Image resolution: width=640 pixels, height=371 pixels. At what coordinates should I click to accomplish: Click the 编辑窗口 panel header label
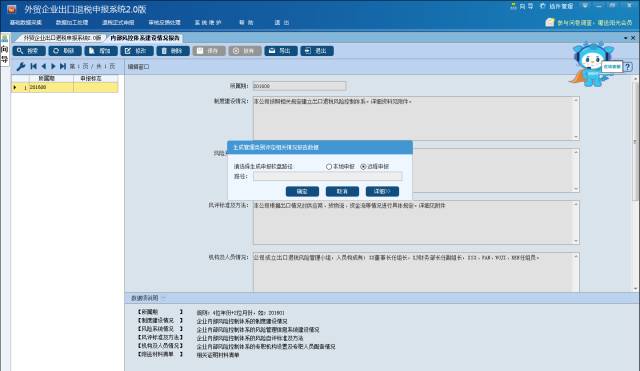pos(138,67)
